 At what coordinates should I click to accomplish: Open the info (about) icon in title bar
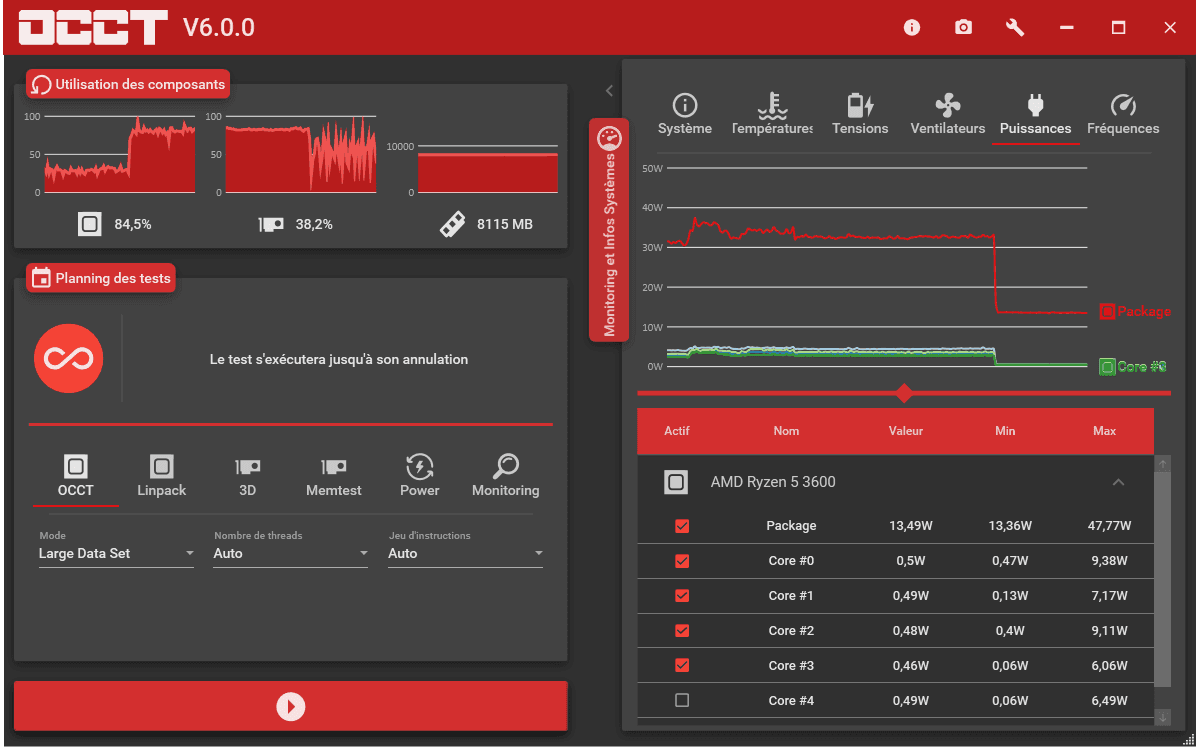pyautogui.click(x=912, y=28)
